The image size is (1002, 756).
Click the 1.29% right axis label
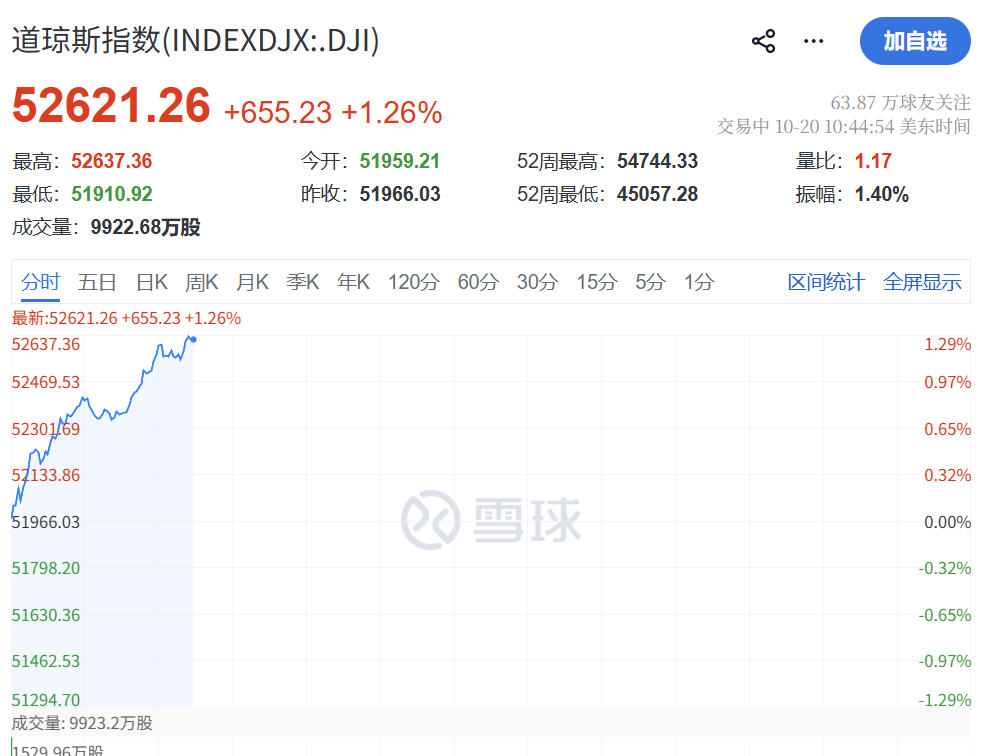[x=948, y=344]
